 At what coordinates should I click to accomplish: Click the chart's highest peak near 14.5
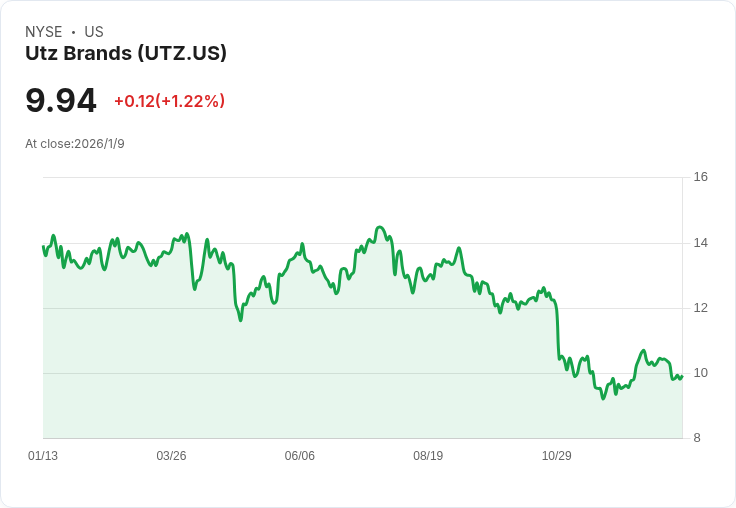[x=380, y=227]
